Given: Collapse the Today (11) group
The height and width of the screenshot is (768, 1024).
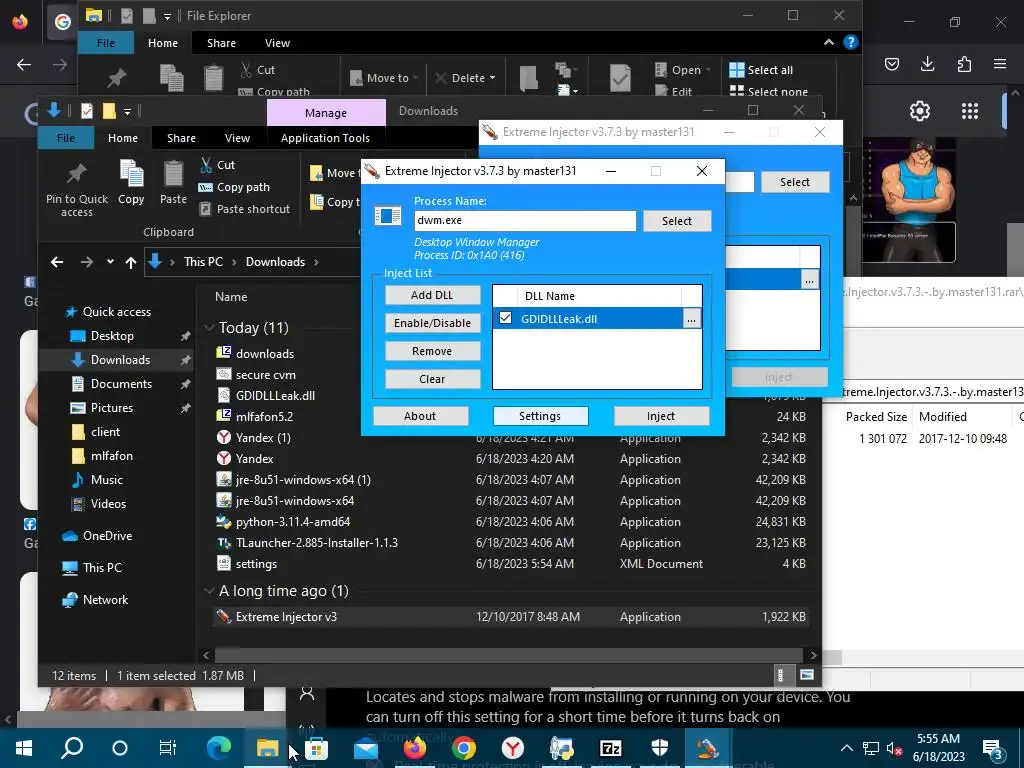Looking at the screenshot, I should (210, 327).
